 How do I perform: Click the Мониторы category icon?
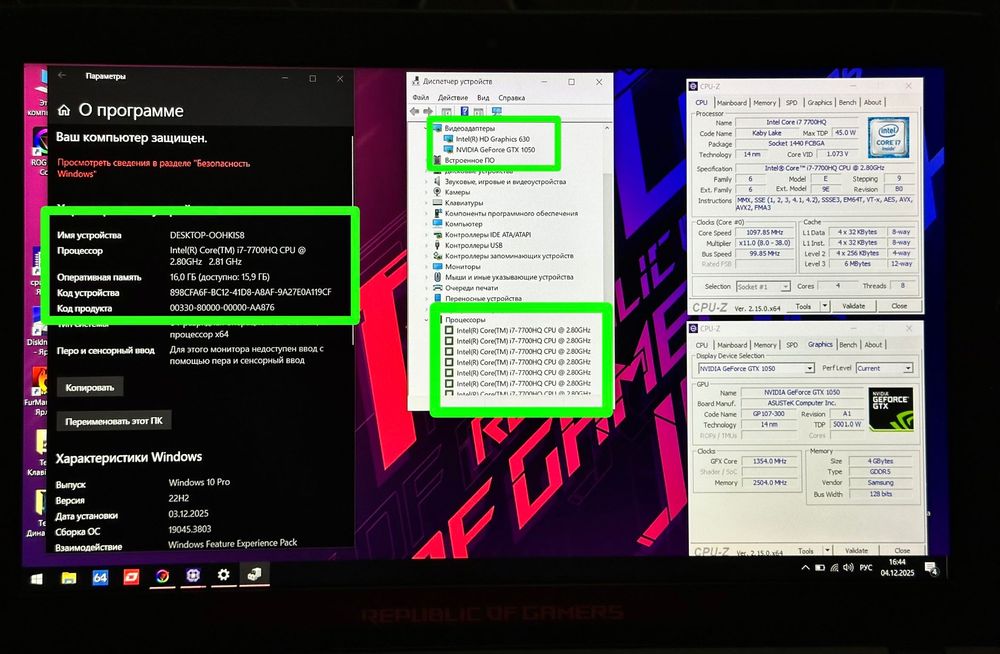(438, 266)
